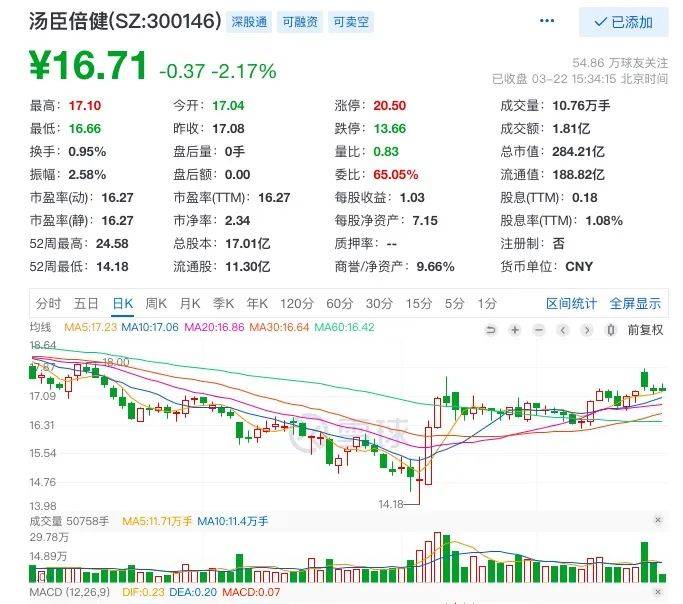Switch to the 60分 interval tab
This screenshot has height=604, width=683.
tap(339, 303)
